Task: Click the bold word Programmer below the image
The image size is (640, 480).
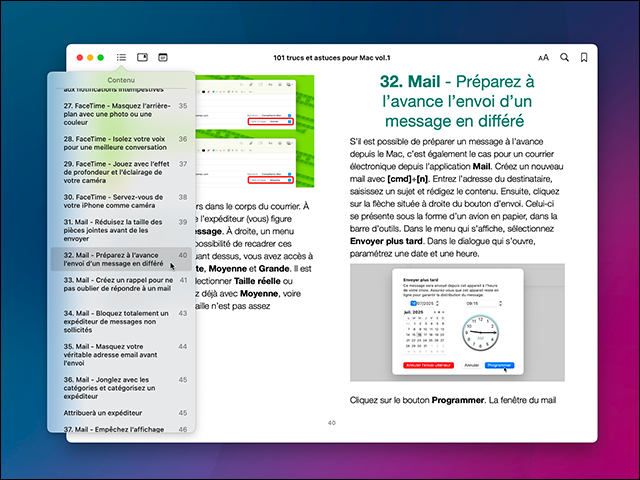Action: 458,400
